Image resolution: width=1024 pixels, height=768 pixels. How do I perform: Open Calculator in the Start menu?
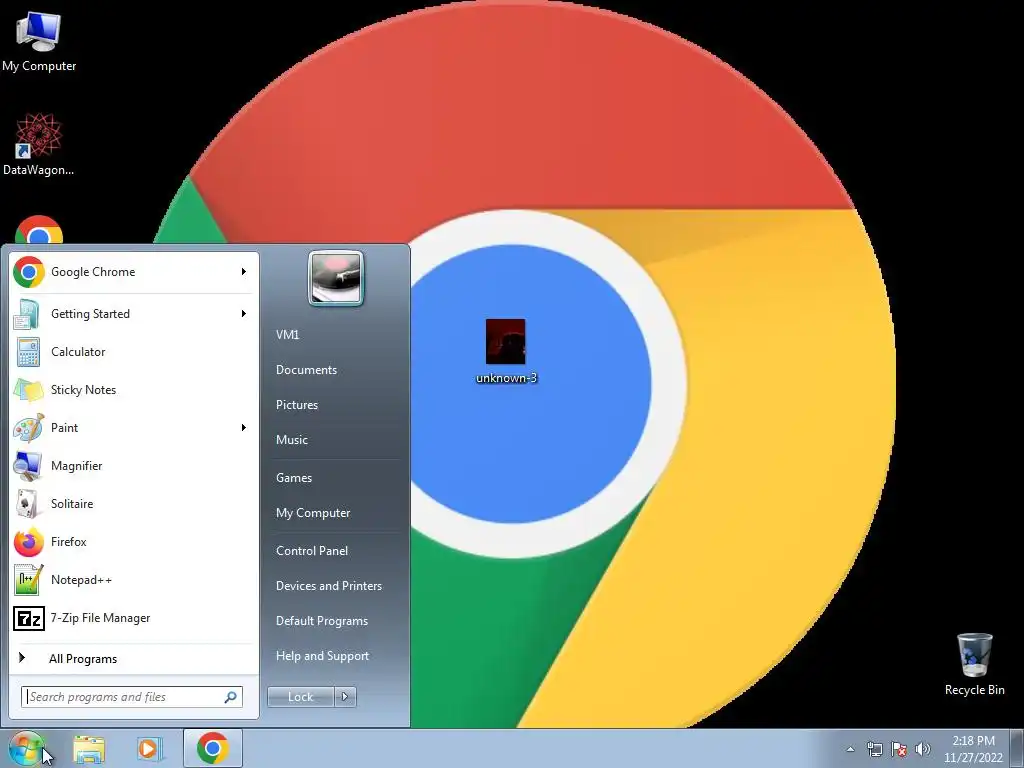coord(133,352)
